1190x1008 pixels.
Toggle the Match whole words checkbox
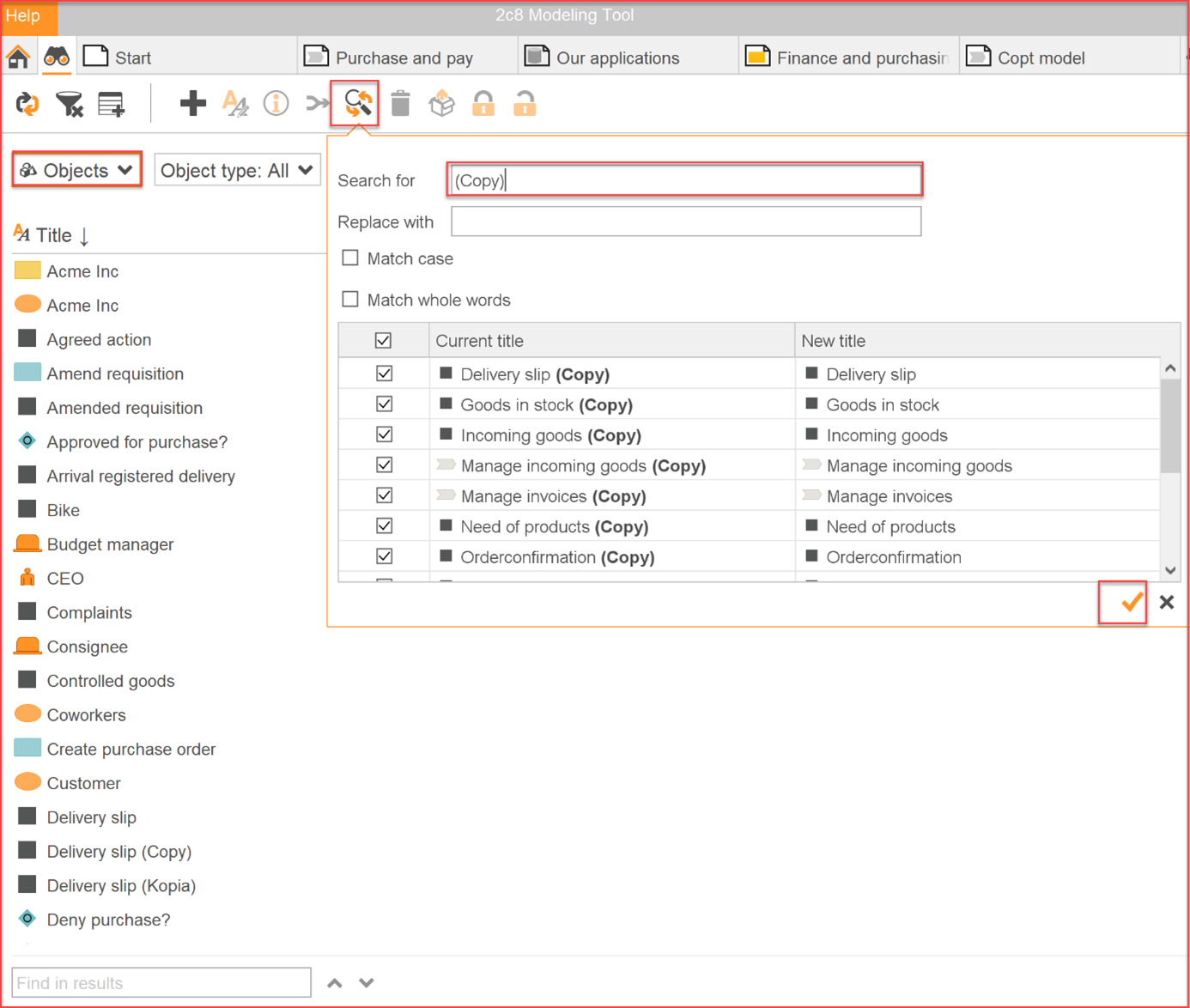[x=350, y=300]
